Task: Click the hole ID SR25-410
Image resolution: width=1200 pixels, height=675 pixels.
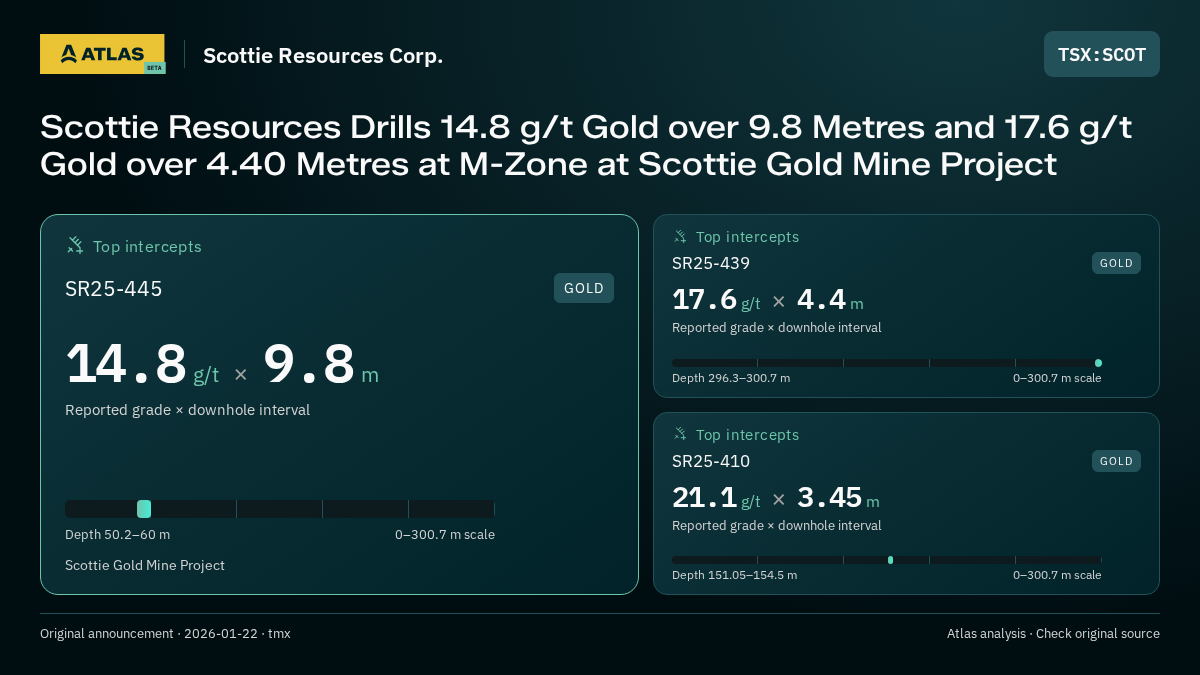Action: click(x=711, y=461)
